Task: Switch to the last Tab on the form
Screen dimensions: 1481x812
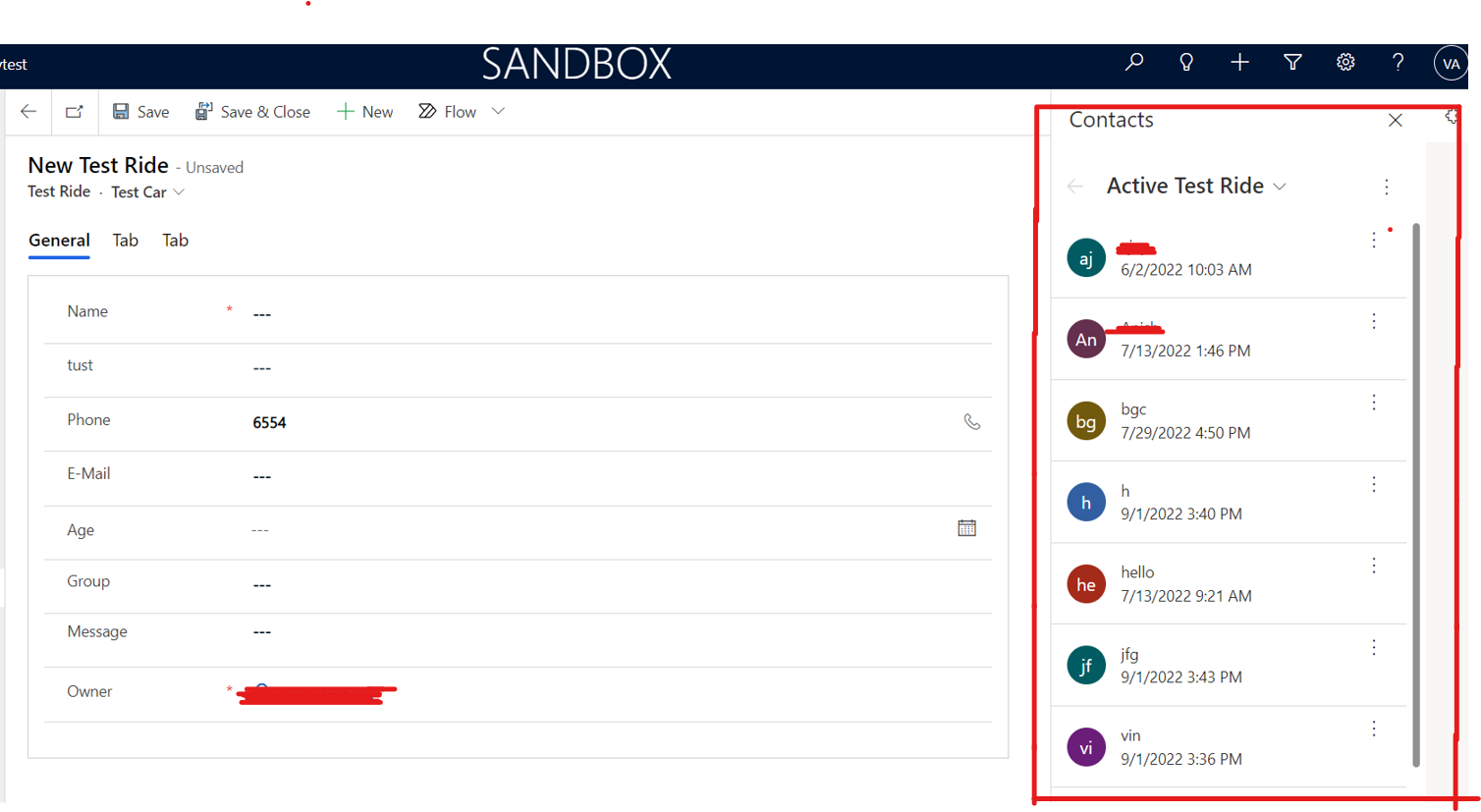Action: (x=175, y=241)
